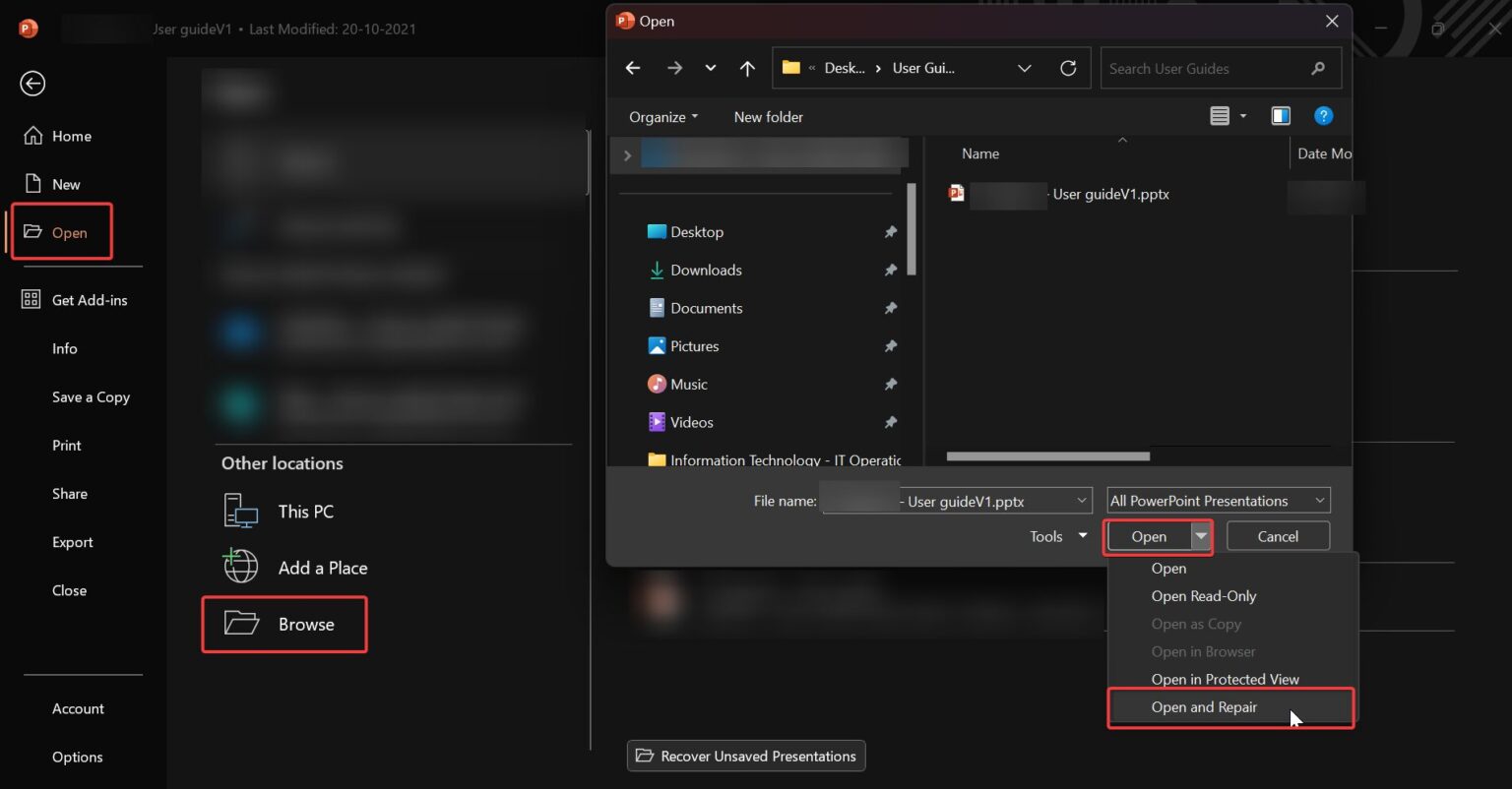Image resolution: width=1512 pixels, height=789 pixels.
Task: Choose Save a Copy
Action: (x=91, y=396)
